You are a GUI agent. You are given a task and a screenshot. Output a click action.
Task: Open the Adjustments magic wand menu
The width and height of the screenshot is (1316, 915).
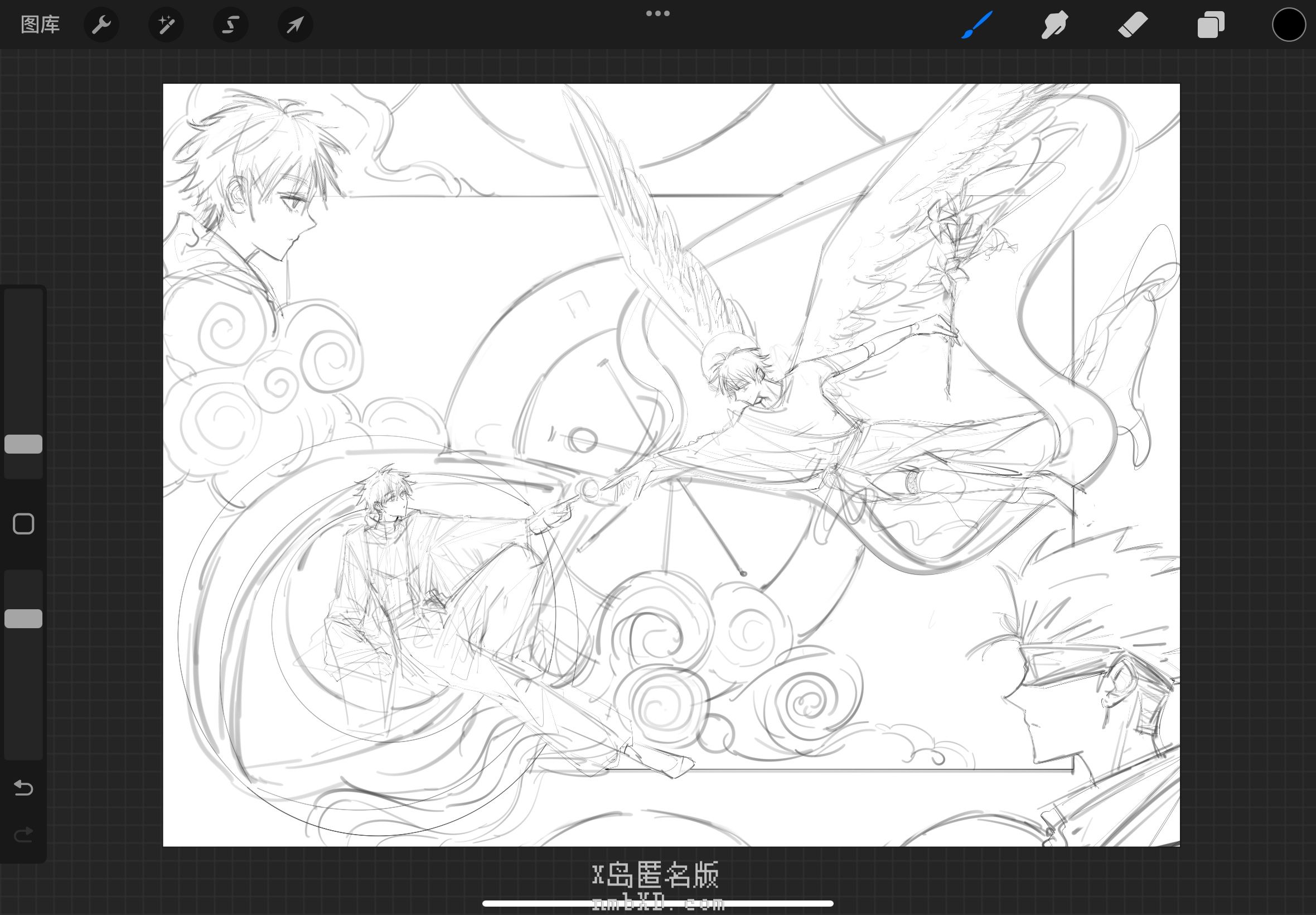click(166, 25)
